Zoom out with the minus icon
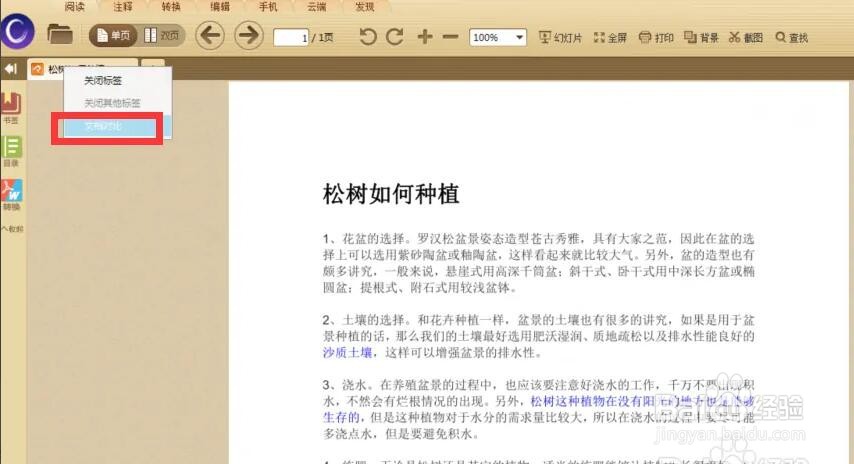The image size is (854, 464). click(x=450, y=37)
